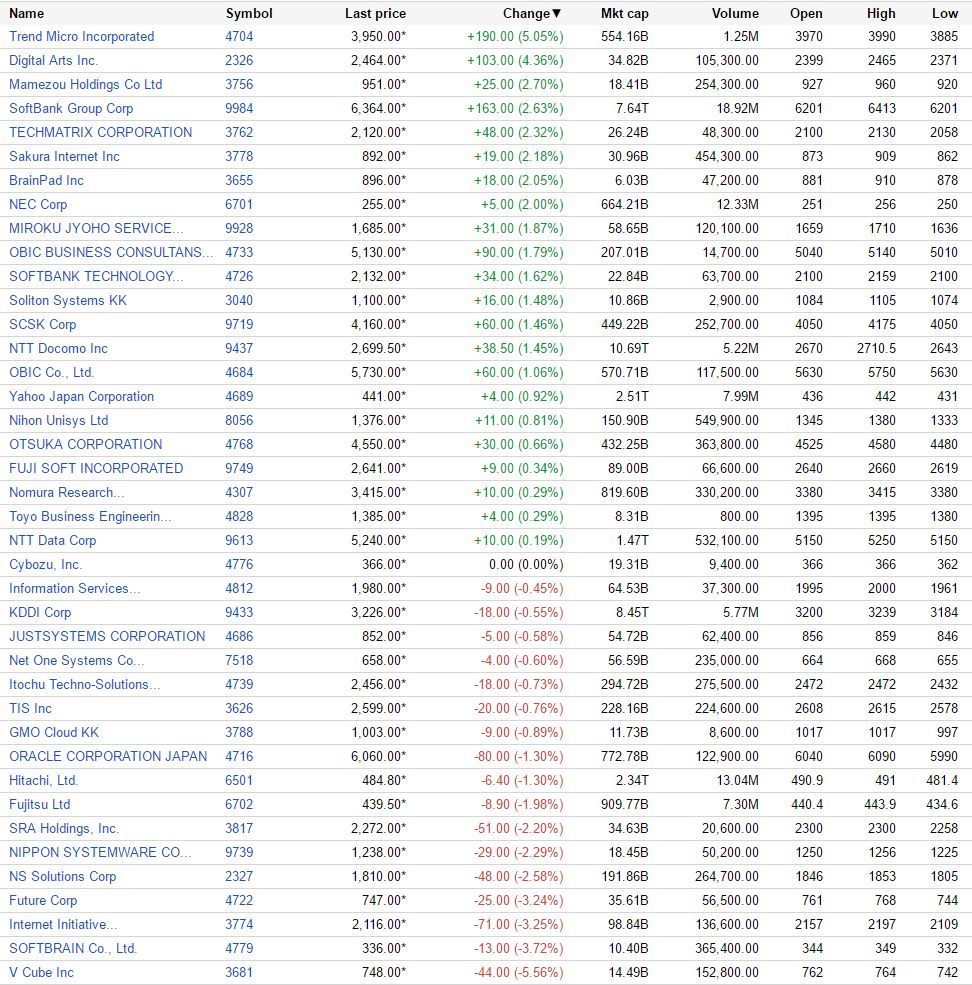Open OBIC Co., Ltd. link
The image size is (972, 985).
click(52, 372)
